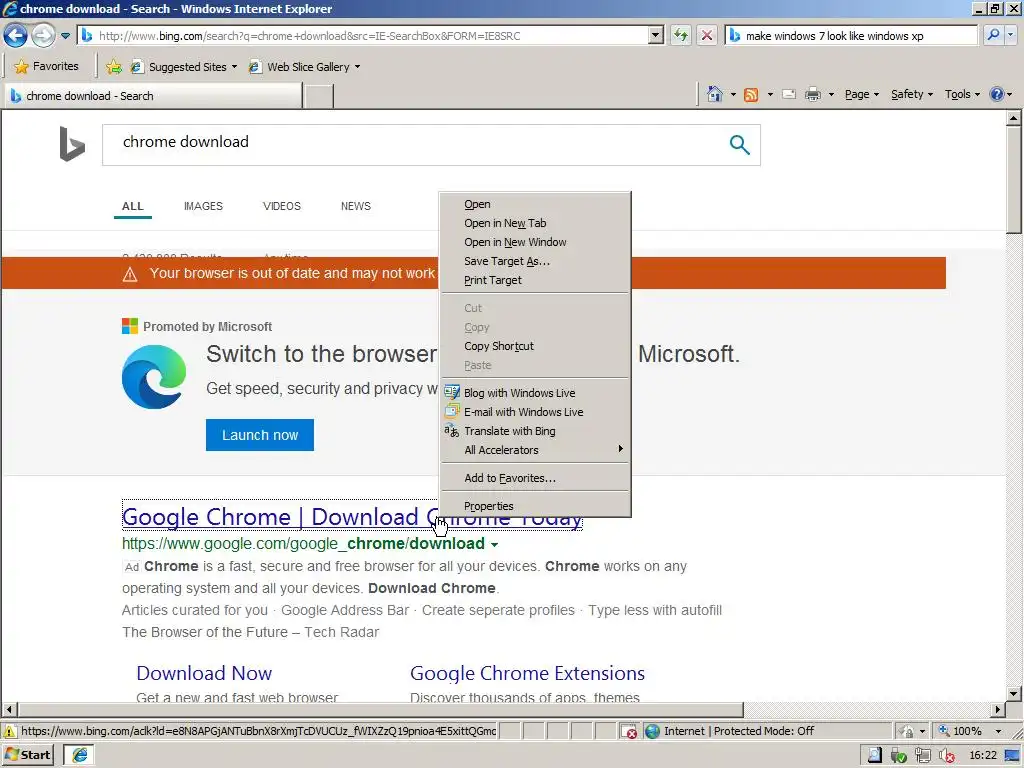Click Internet Explorer taskbar icon
1024x768 pixels.
click(x=80, y=755)
